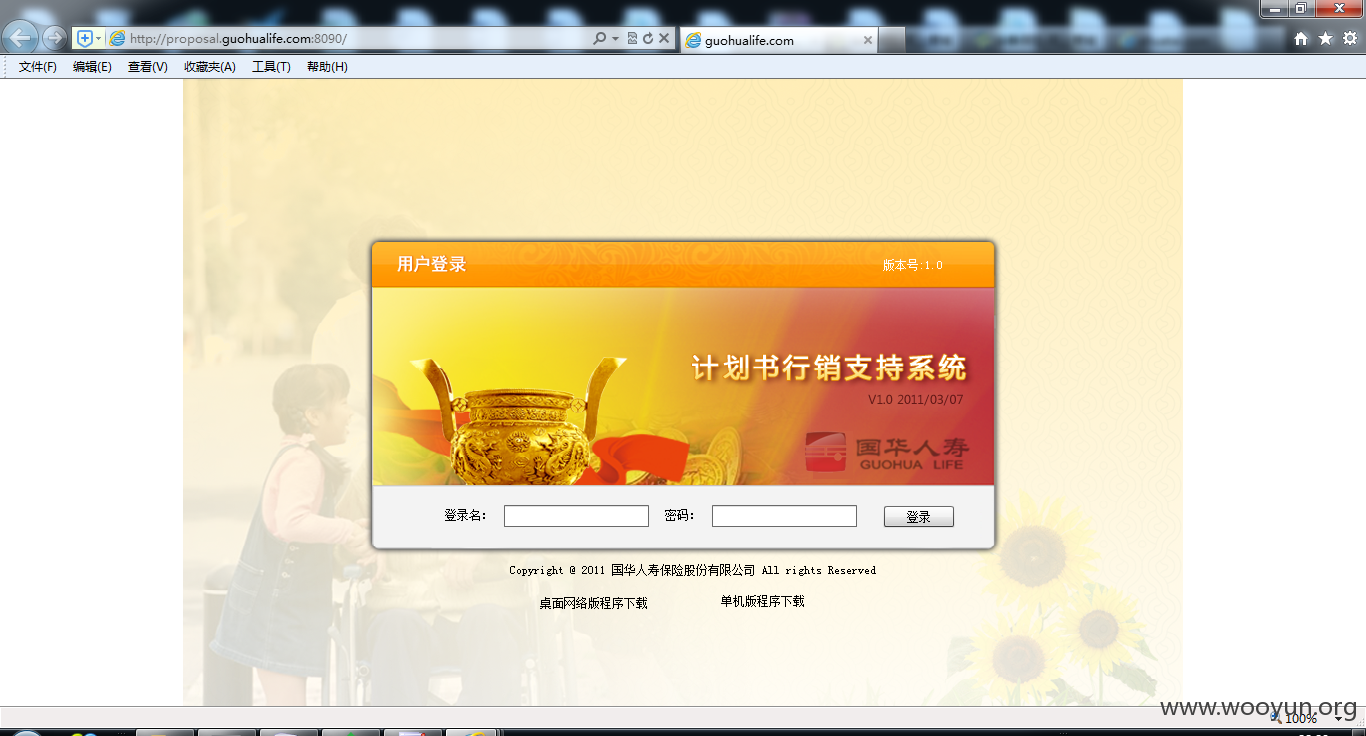This screenshot has height=736, width=1366.
Task: Refresh the page with the reload icon
Action: (x=648, y=38)
